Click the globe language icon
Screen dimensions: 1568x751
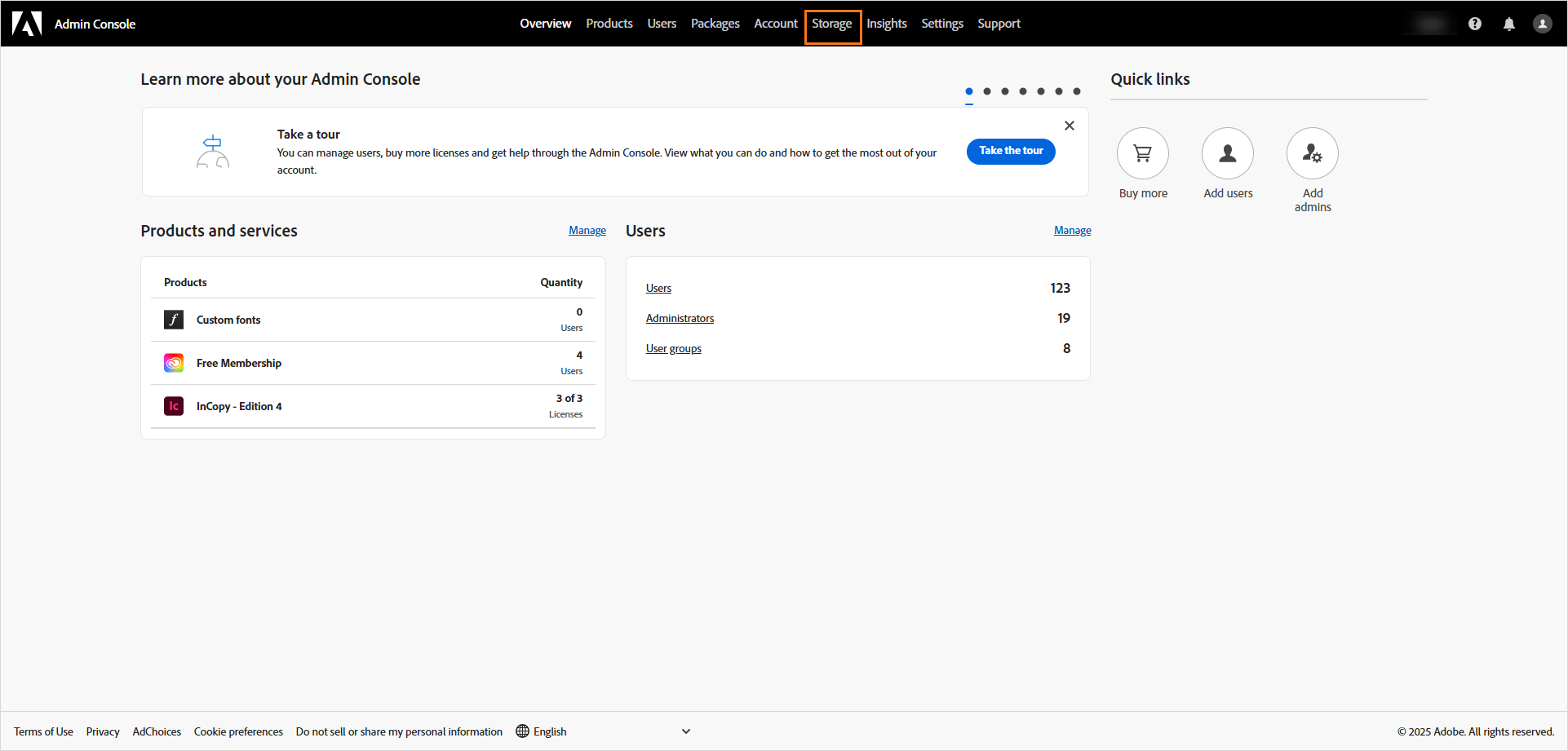(x=523, y=731)
